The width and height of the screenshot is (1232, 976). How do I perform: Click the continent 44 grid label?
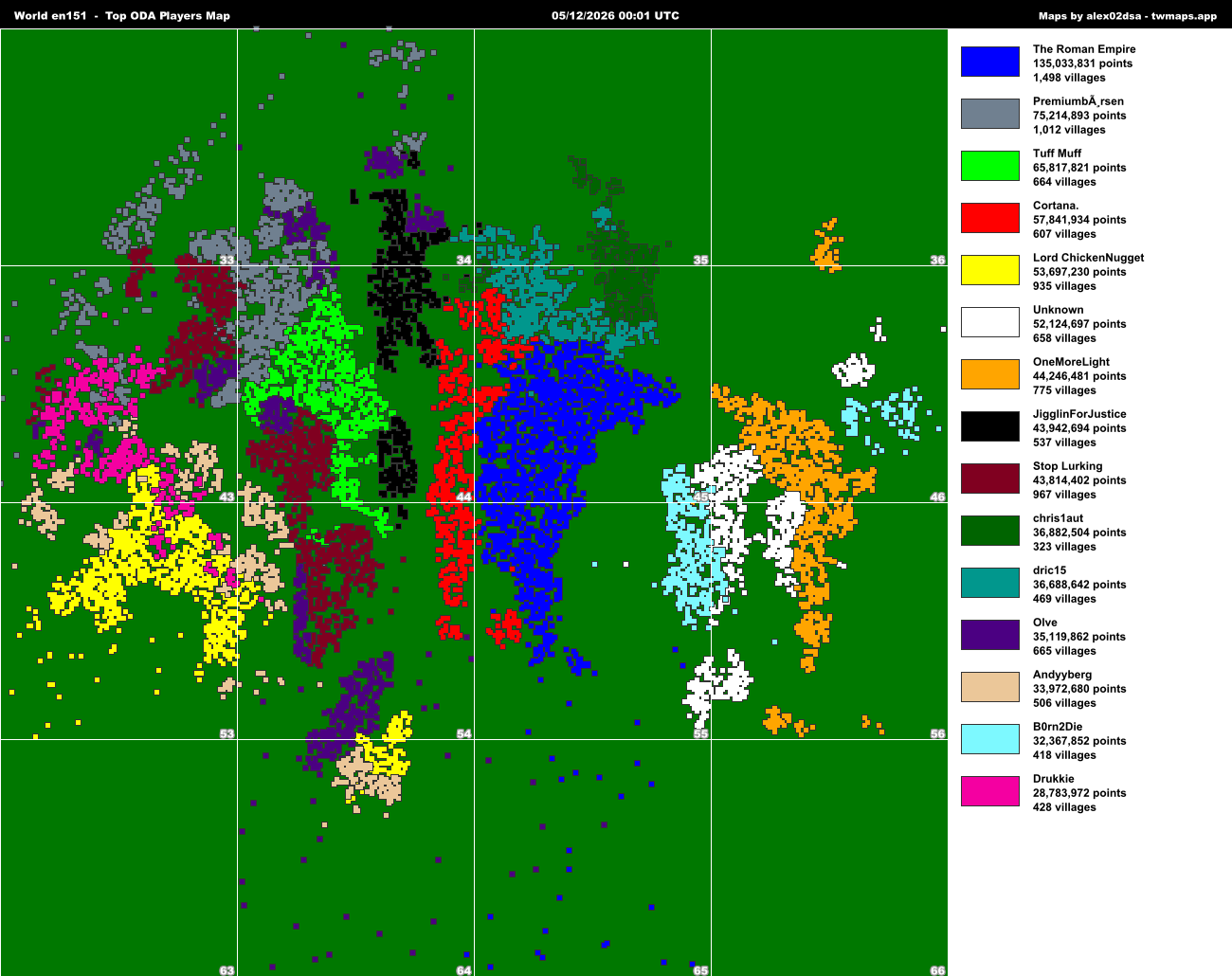463,497
